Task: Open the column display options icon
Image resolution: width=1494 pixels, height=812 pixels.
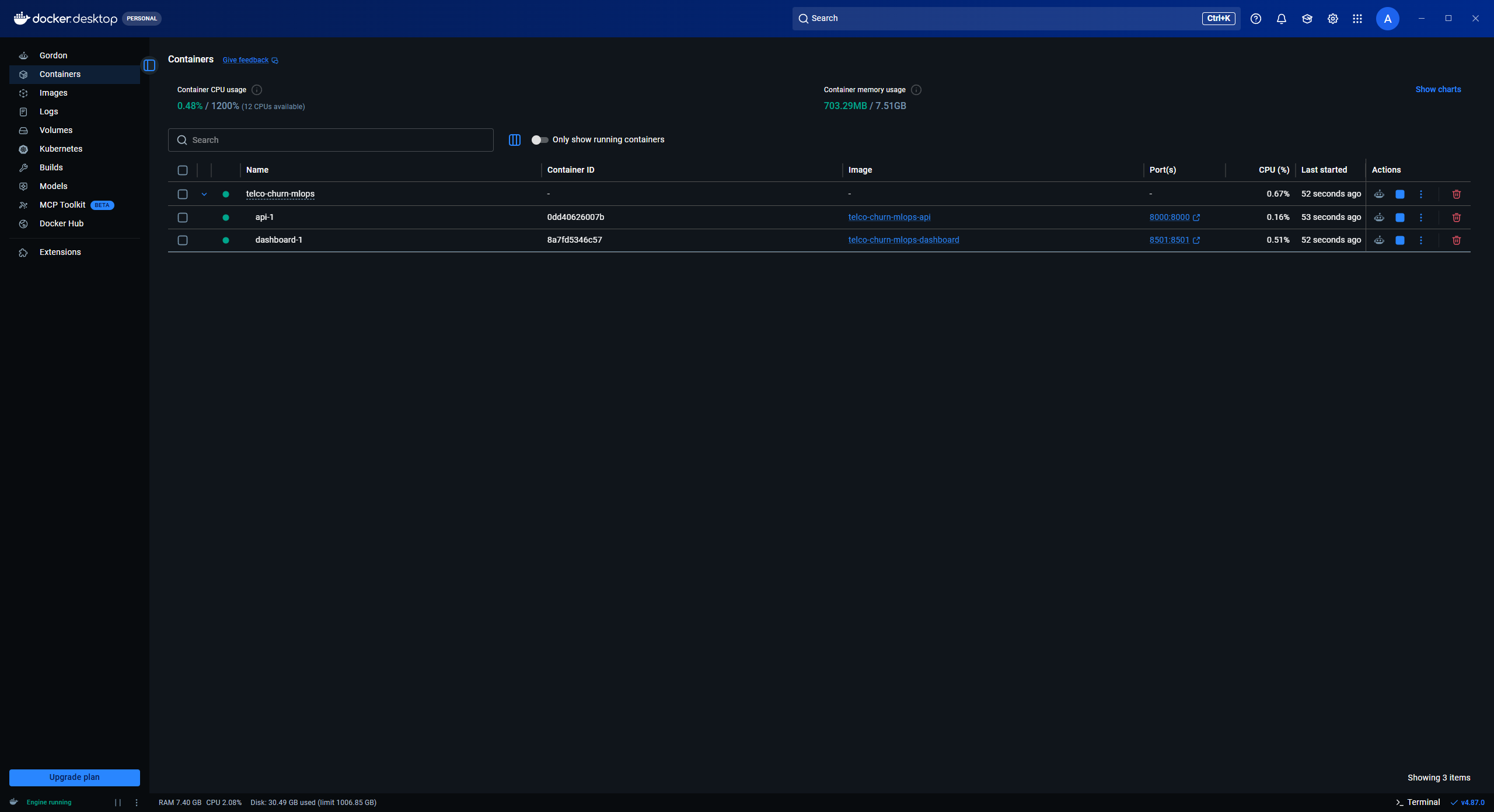Action: [x=515, y=140]
